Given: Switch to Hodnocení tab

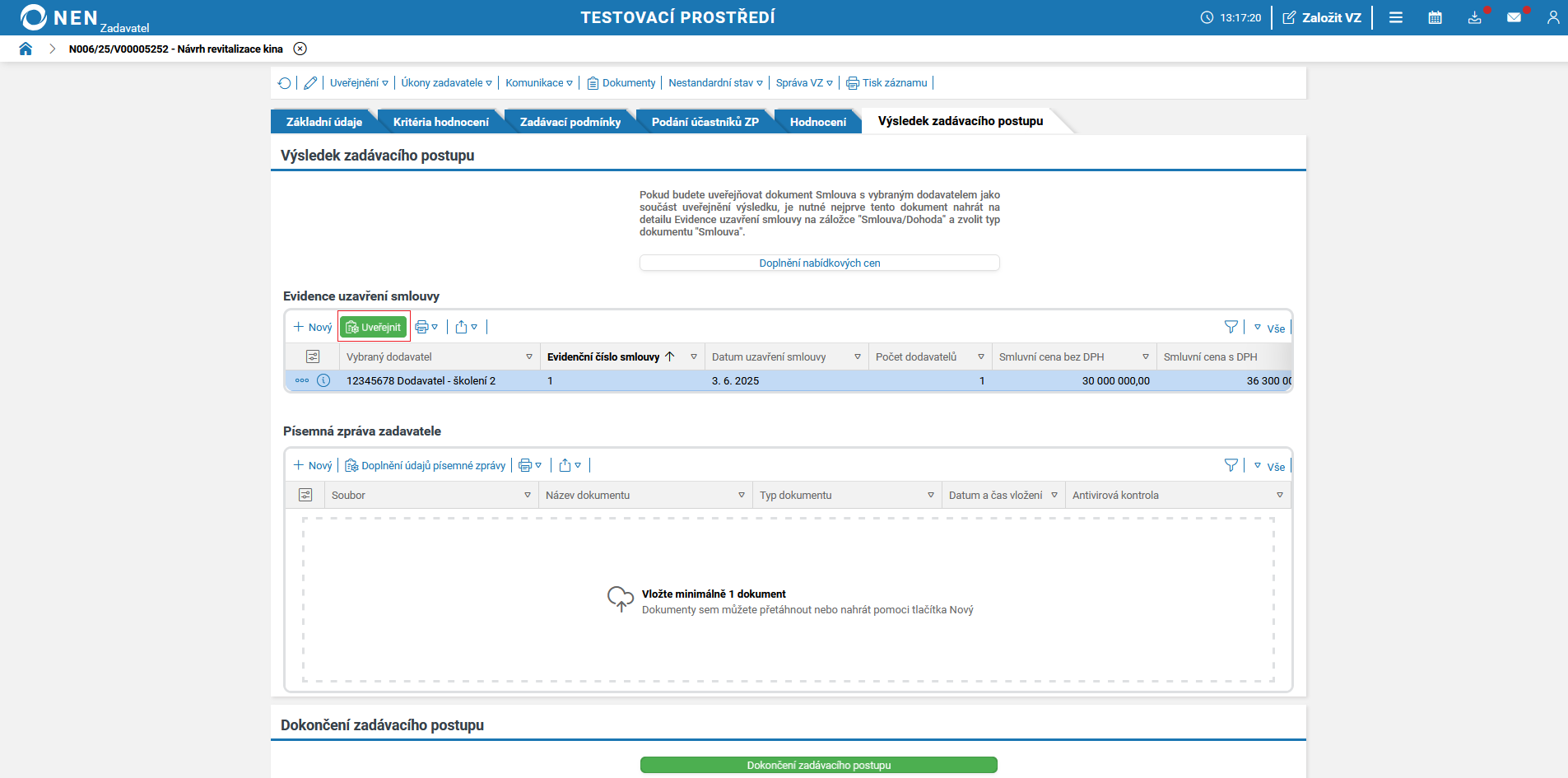Looking at the screenshot, I should tap(818, 122).
